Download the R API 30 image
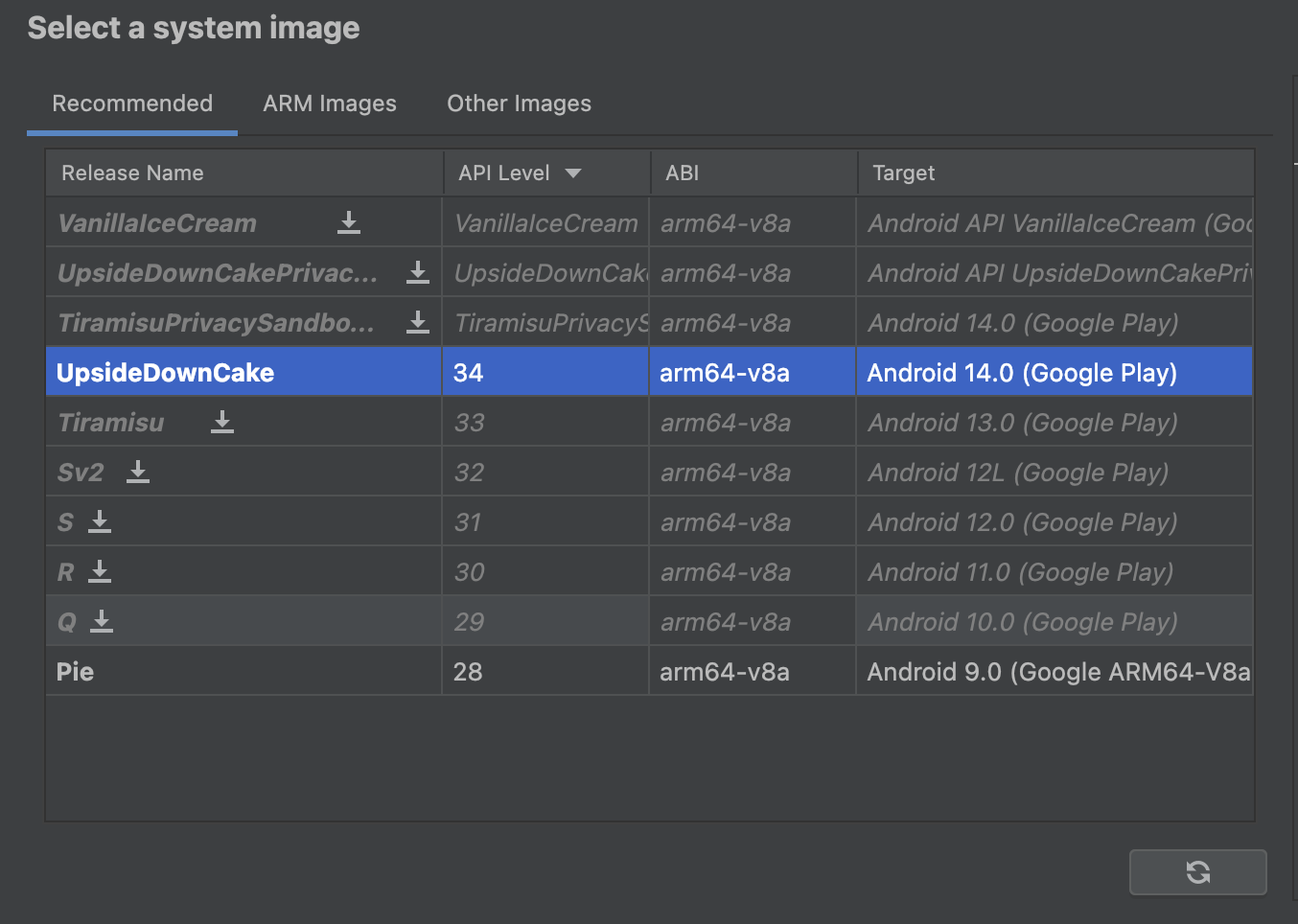Screen dimensions: 1298x924 [100, 572]
